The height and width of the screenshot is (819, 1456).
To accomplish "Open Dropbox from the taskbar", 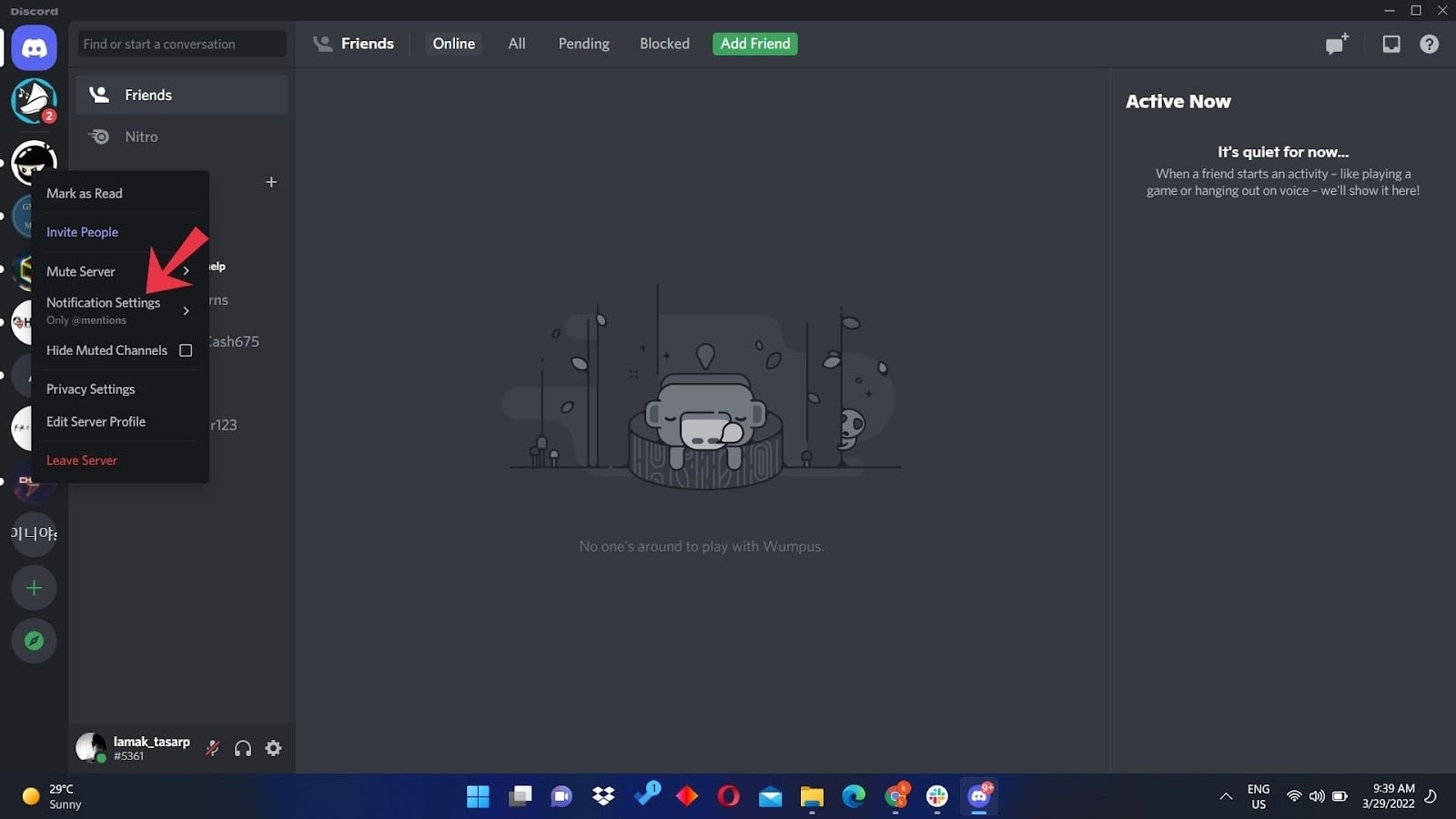I will click(603, 797).
